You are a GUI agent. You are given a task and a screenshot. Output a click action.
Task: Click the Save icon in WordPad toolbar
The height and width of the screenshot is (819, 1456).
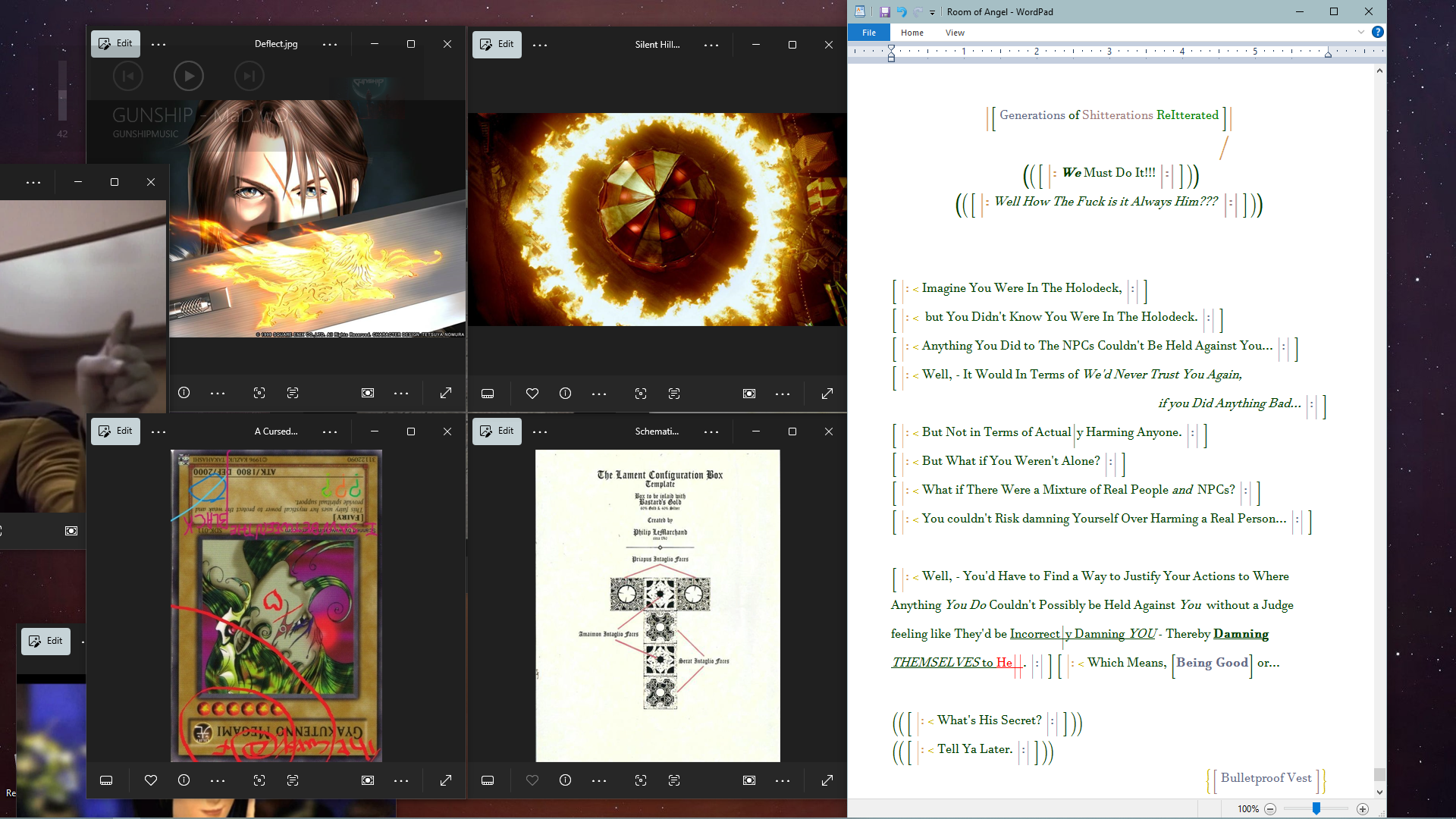pos(884,12)
